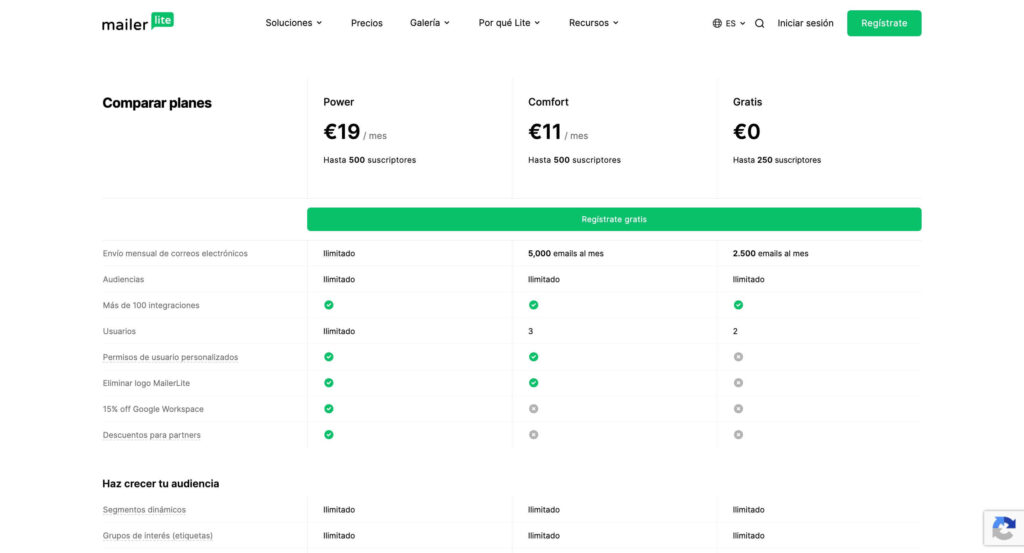Click Comfort grey cross for 15% off Google Workspace
1024x553 pixels.
tap(534, 409)
